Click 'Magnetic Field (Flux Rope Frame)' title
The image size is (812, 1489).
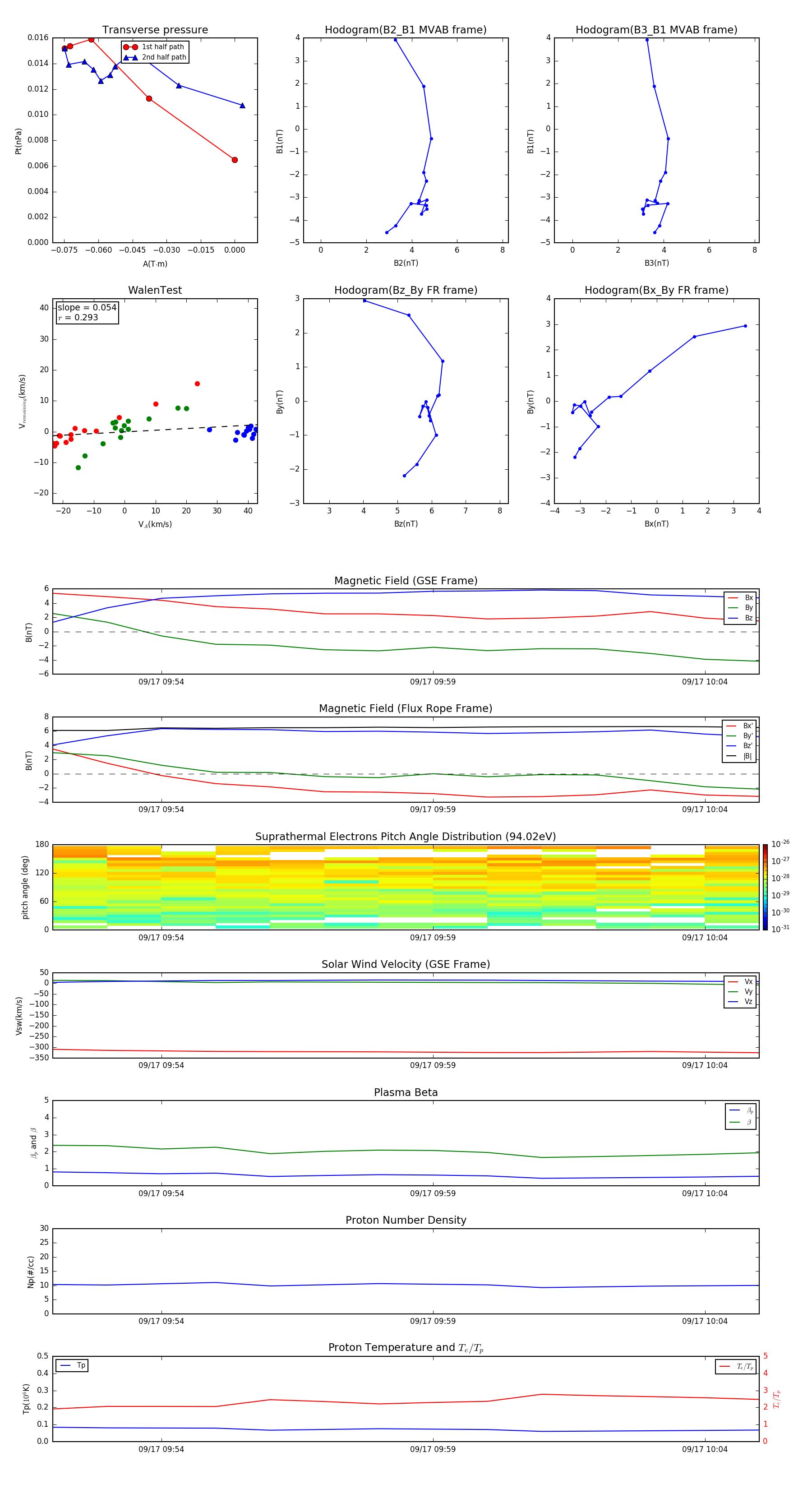point(406,709)
